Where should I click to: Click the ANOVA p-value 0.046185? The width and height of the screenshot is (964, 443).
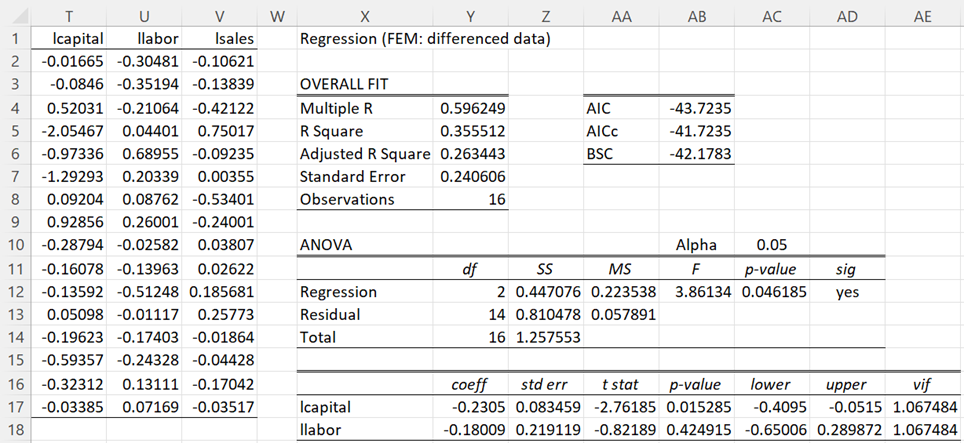pos(774,292)
